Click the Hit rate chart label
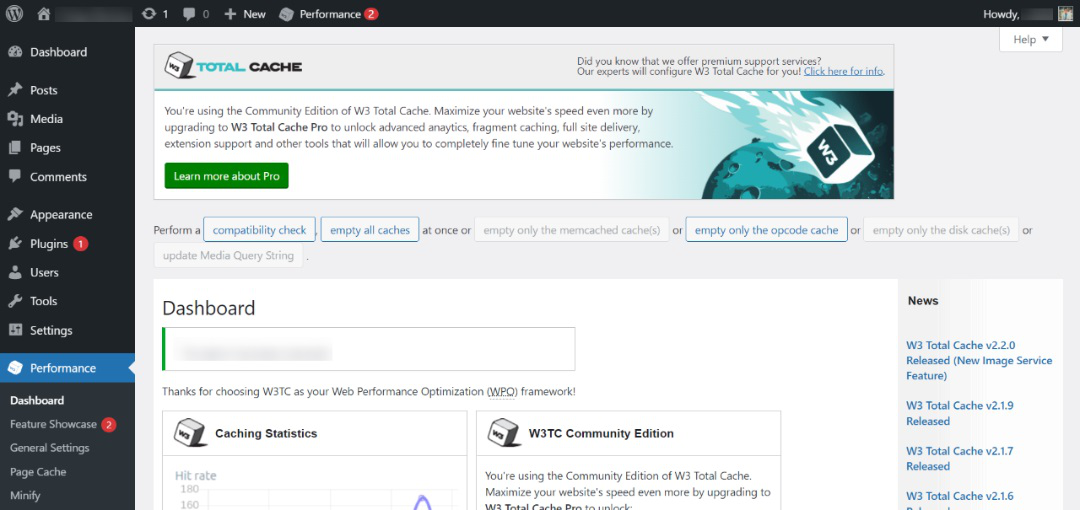 coord(196,476)
